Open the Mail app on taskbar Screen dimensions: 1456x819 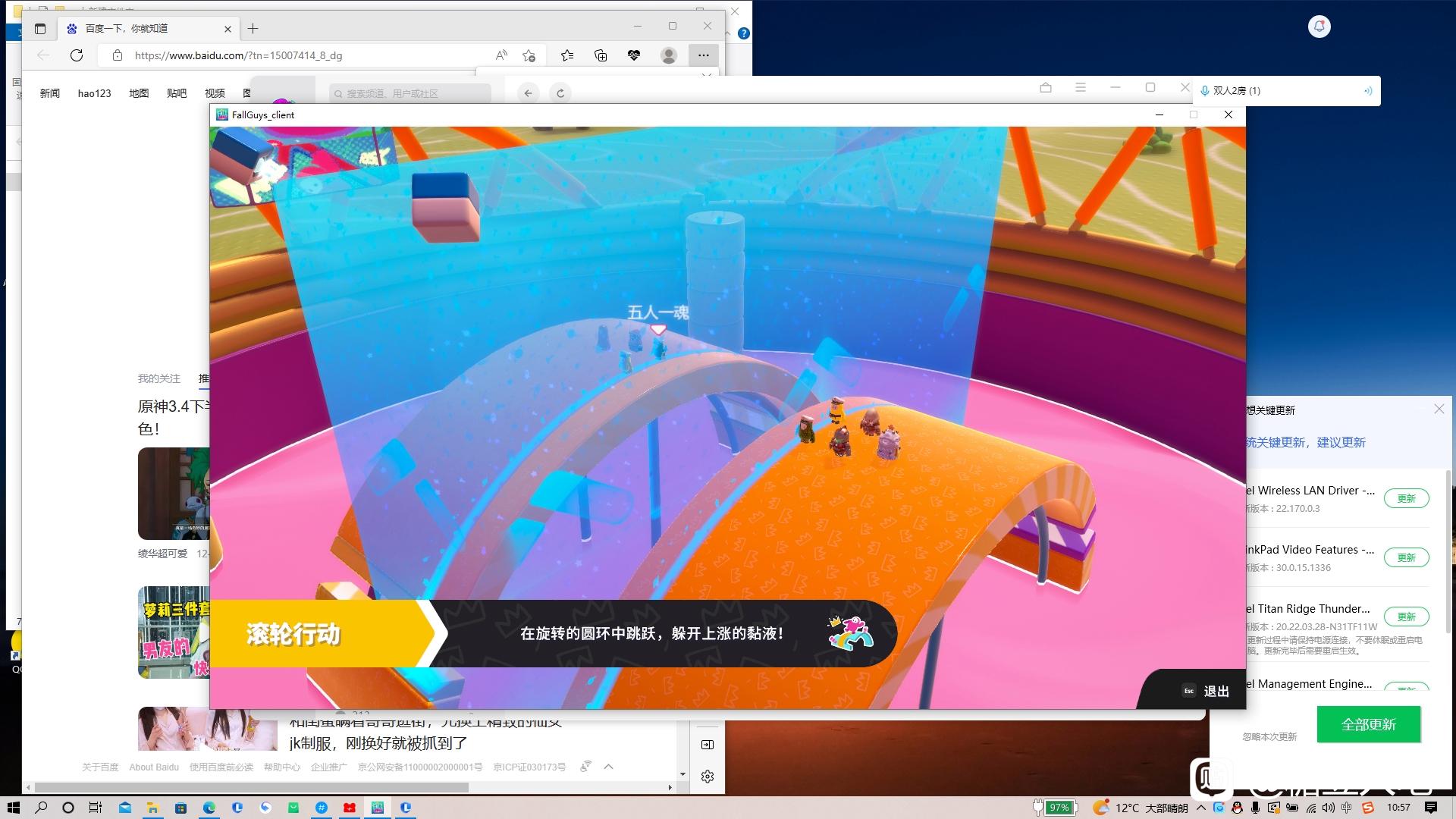click(x=125, y=808)
